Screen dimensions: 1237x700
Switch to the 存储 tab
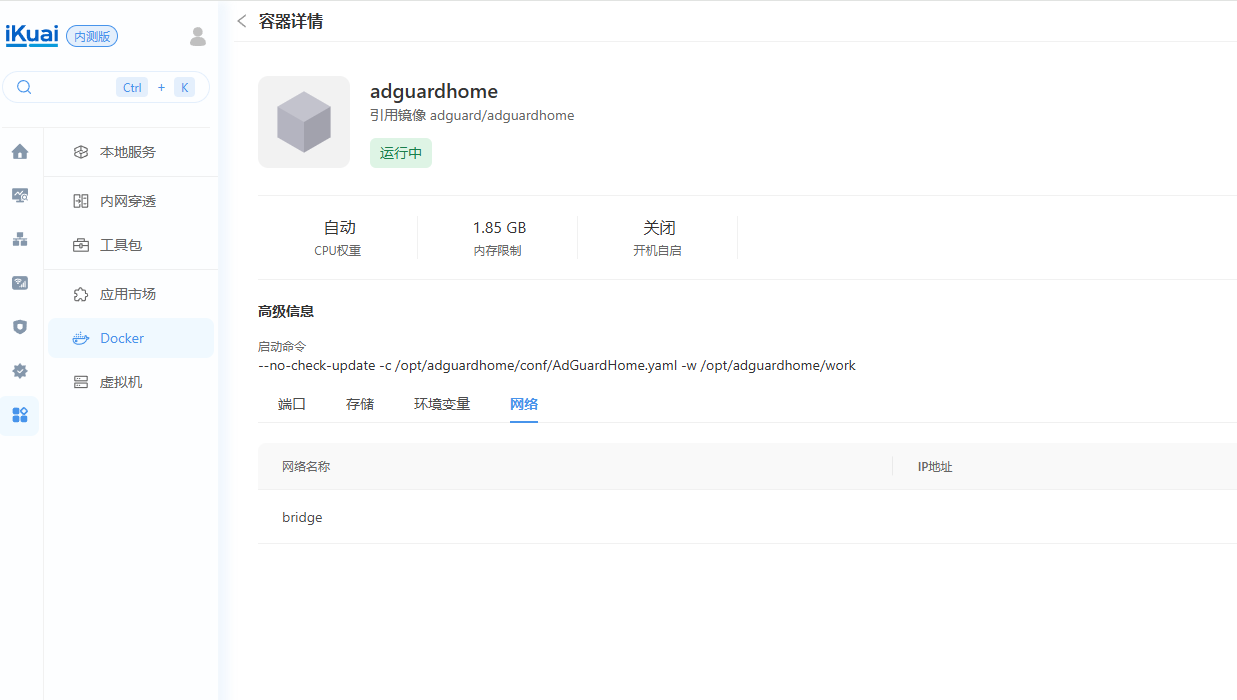[360, 404]
